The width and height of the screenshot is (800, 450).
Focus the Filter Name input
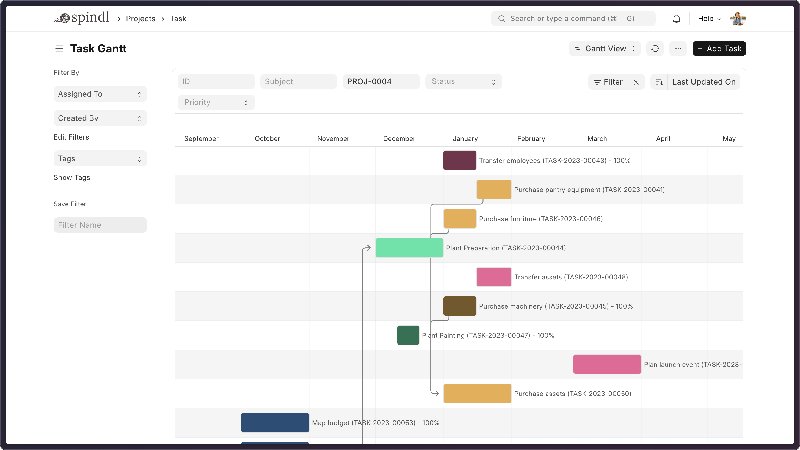click(100, 225)
